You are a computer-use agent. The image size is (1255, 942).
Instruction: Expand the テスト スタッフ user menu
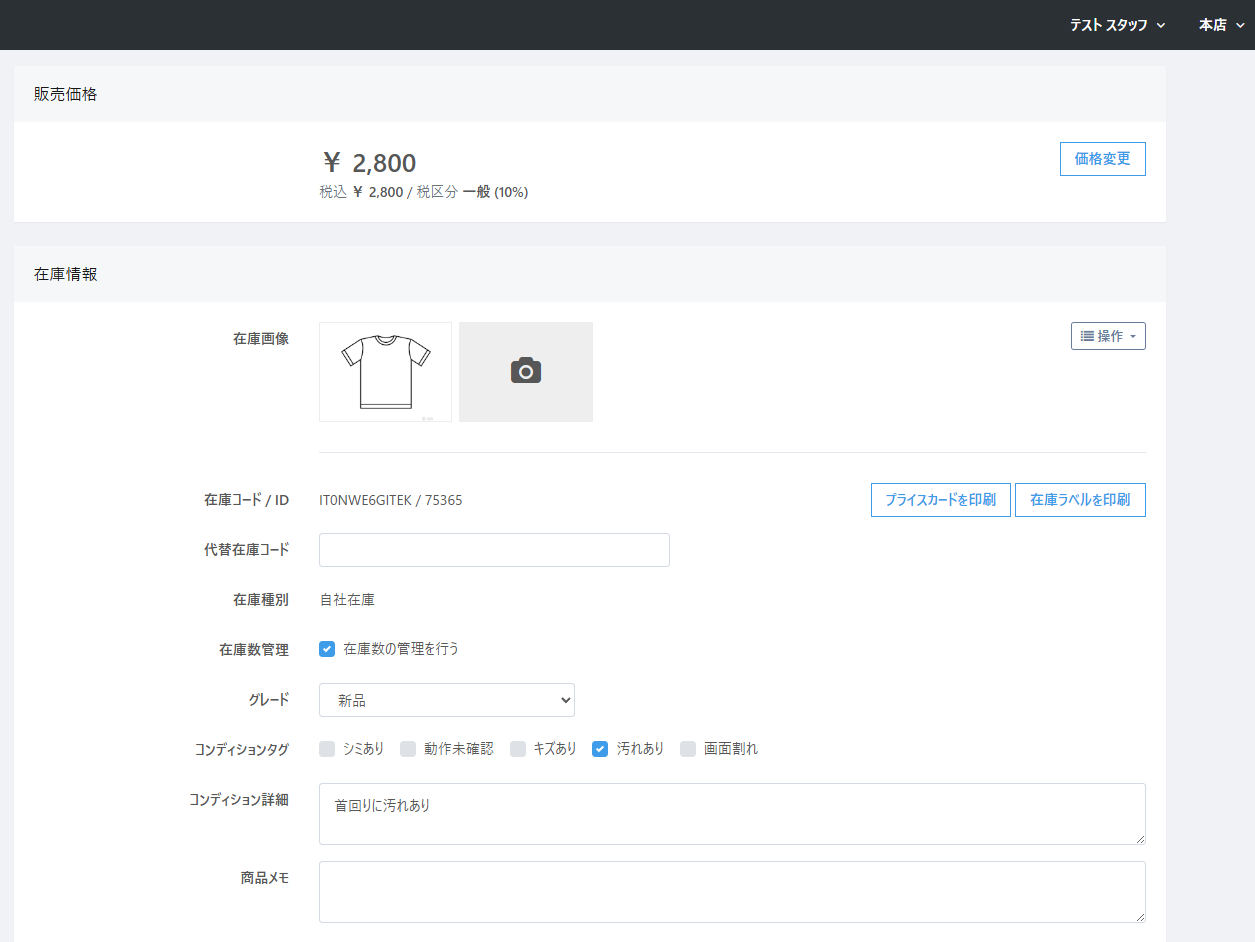[x=1117, y=25]
